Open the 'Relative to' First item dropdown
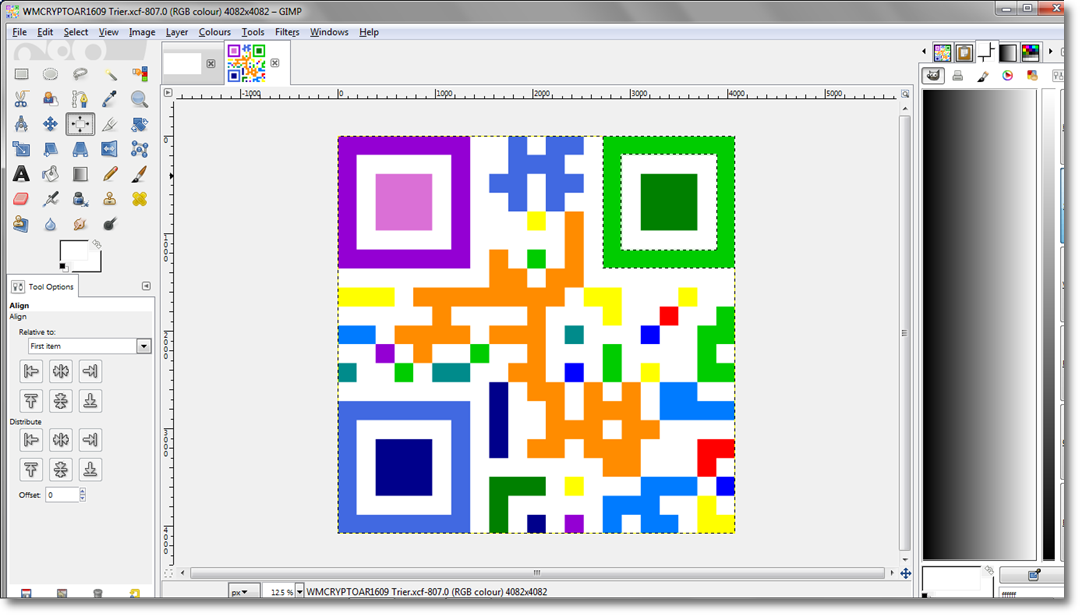 pyautogui.click(x=89, y=346)
